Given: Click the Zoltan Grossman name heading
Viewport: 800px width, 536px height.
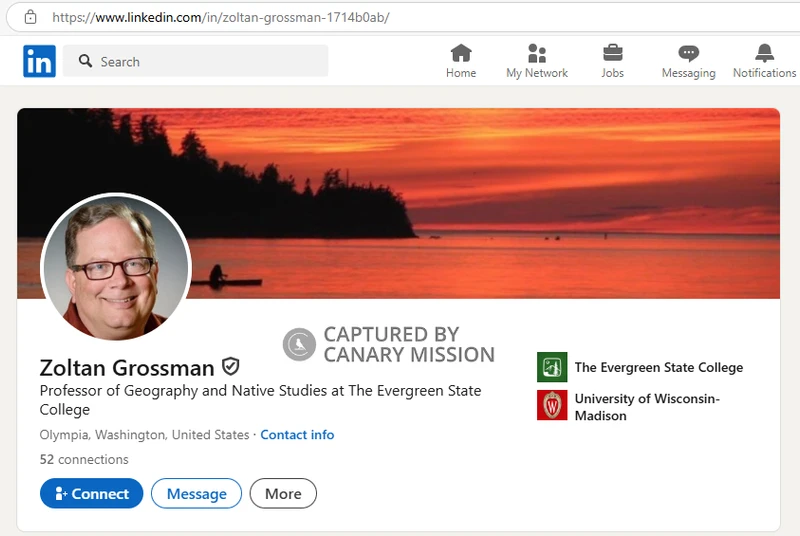Looking at the screenshot, I should [x=127, y=368].
